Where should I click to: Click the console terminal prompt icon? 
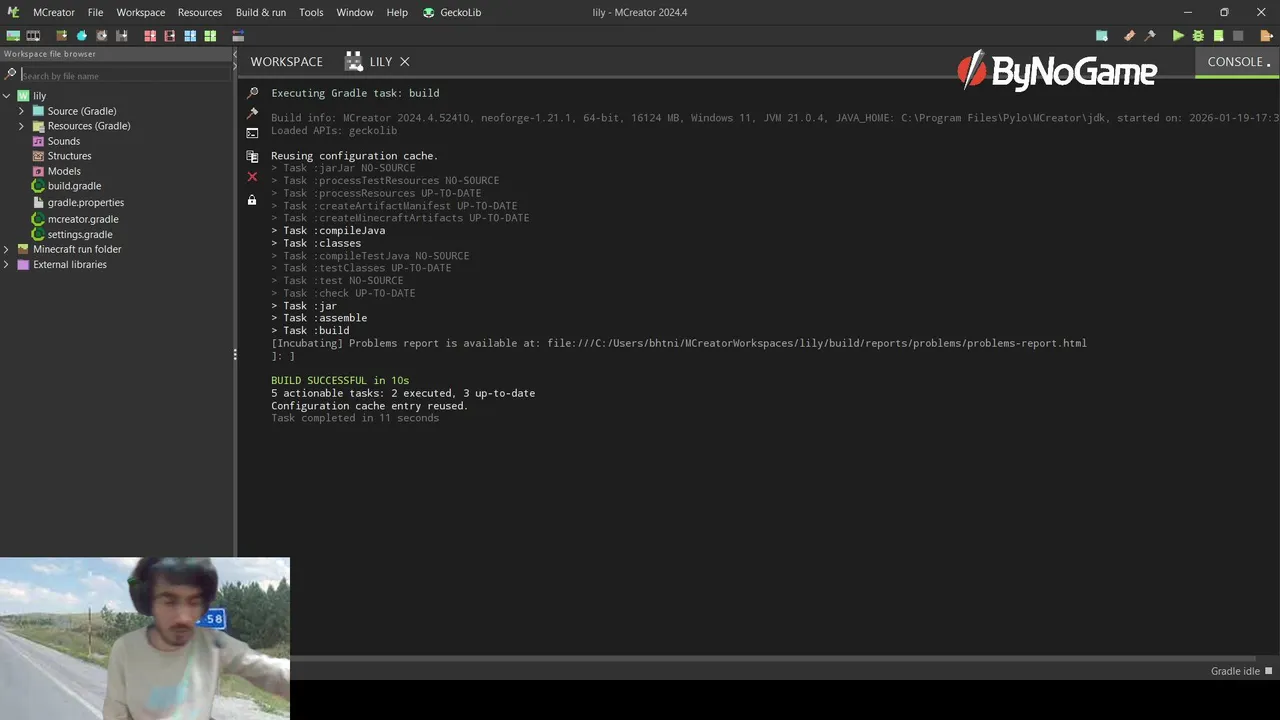click(x=252, y=133)
